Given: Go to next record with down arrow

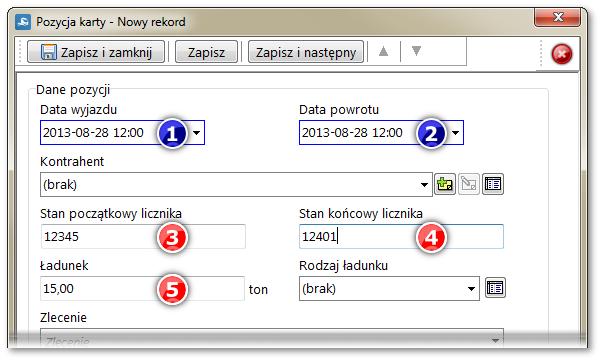Looking at the screenshot, I should 416,51.
